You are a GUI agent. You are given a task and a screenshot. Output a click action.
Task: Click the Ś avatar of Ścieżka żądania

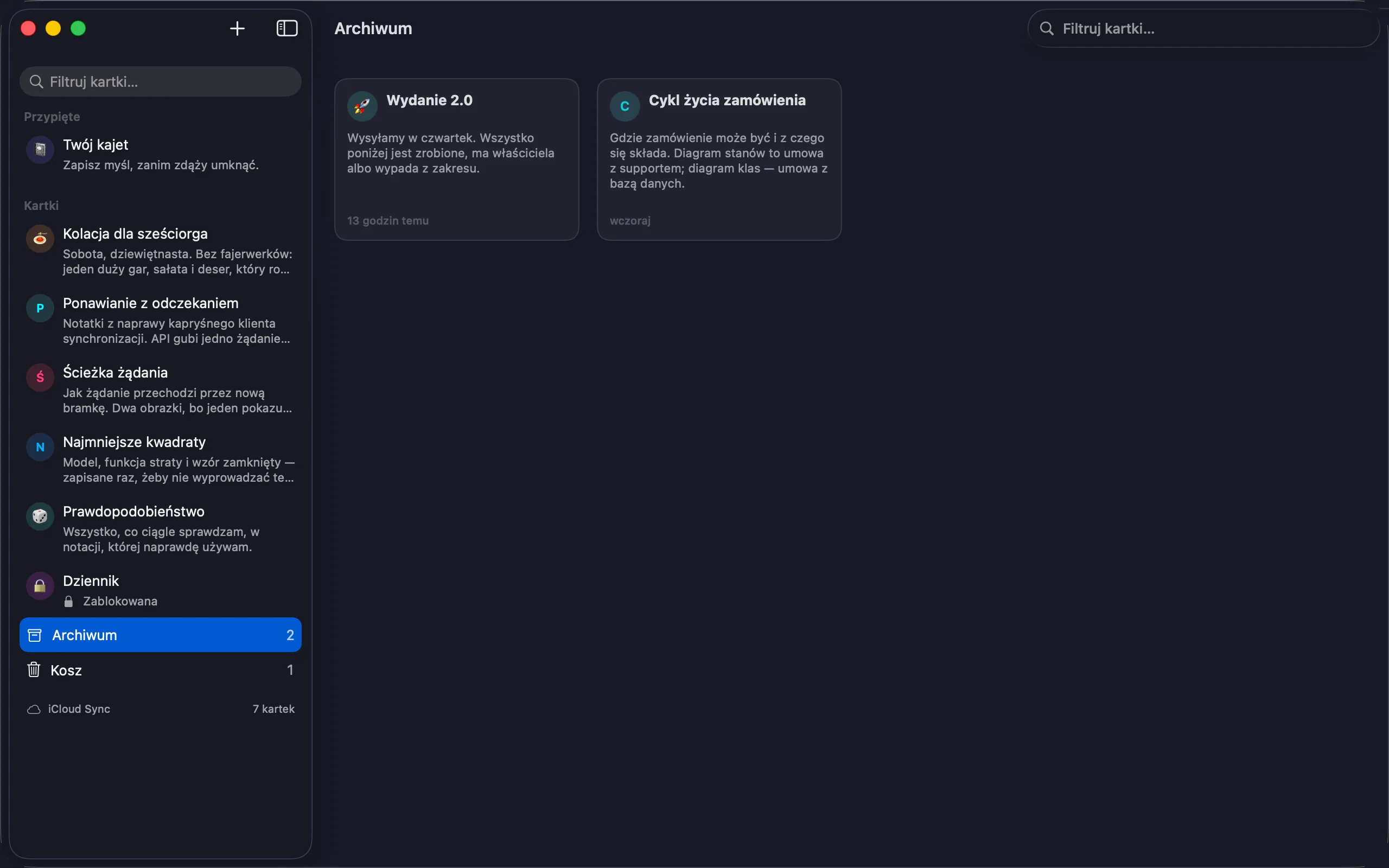[40, 378]
